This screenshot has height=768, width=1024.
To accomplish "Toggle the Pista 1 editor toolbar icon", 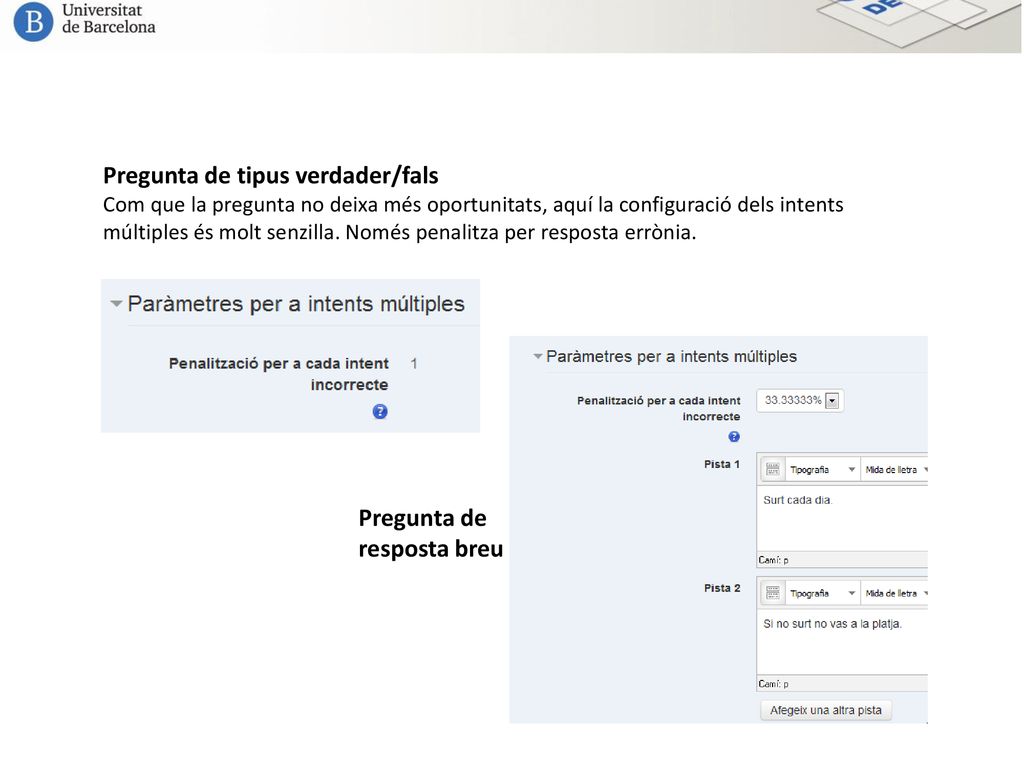I will pyautogui.click(x=773, y=469).
